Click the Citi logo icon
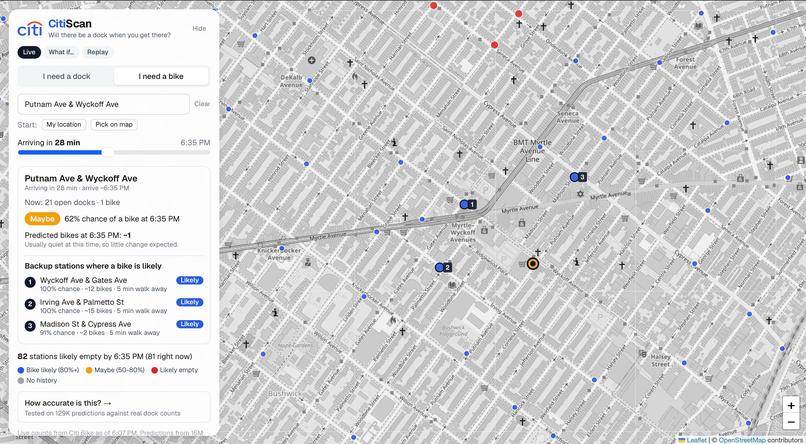This screenshot has width=806, height=444. [x=30, y=29]
